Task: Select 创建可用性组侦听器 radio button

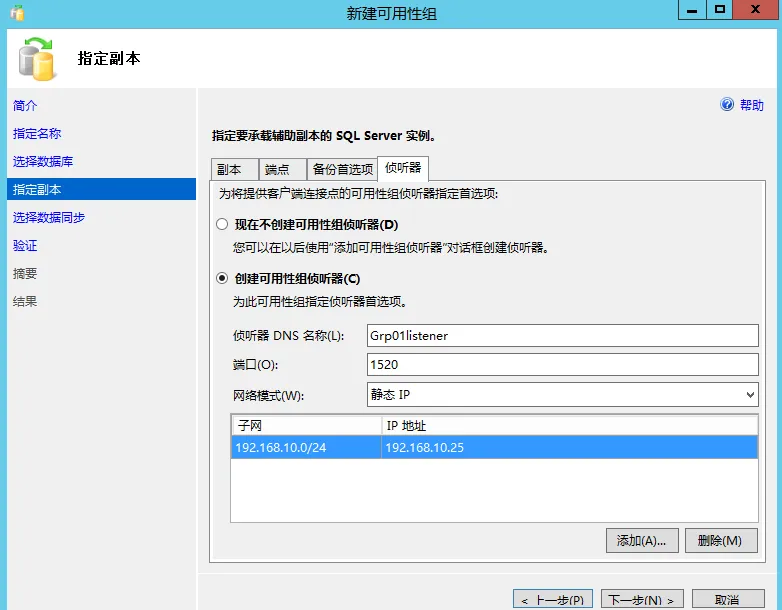Action: tap(222, 278)
